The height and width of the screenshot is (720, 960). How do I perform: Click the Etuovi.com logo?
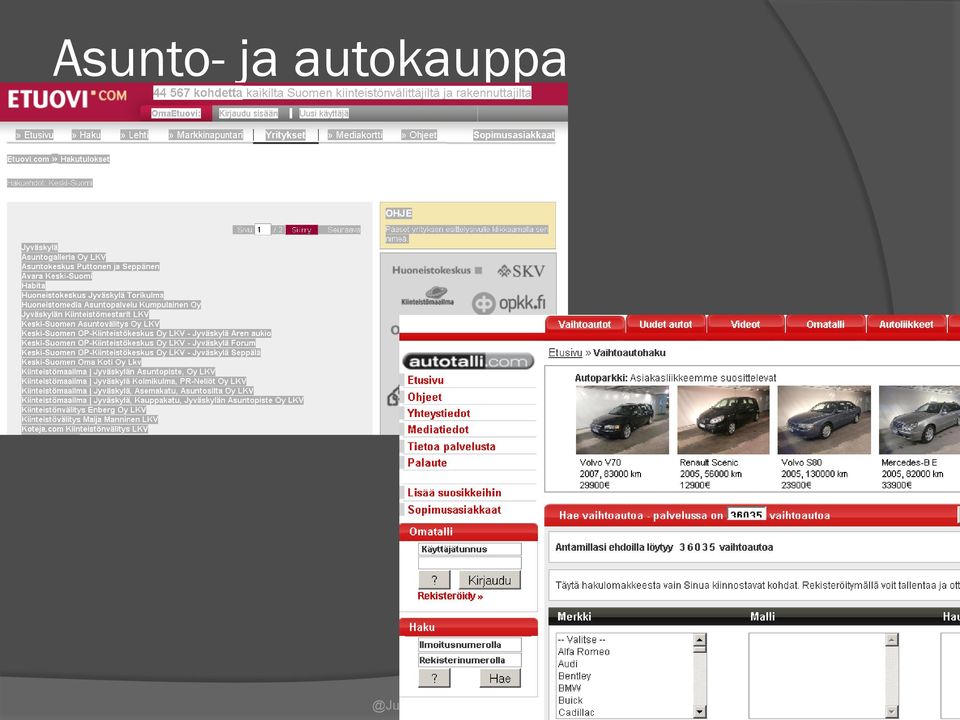coord(67,99)
